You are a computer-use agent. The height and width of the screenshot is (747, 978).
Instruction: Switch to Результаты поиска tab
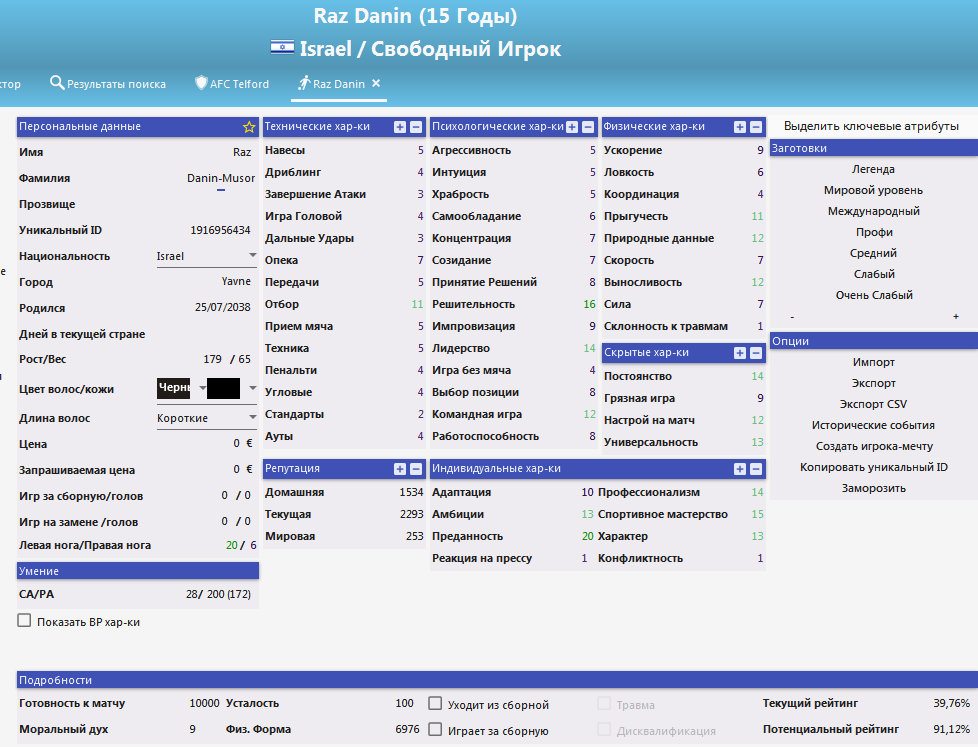108,84
